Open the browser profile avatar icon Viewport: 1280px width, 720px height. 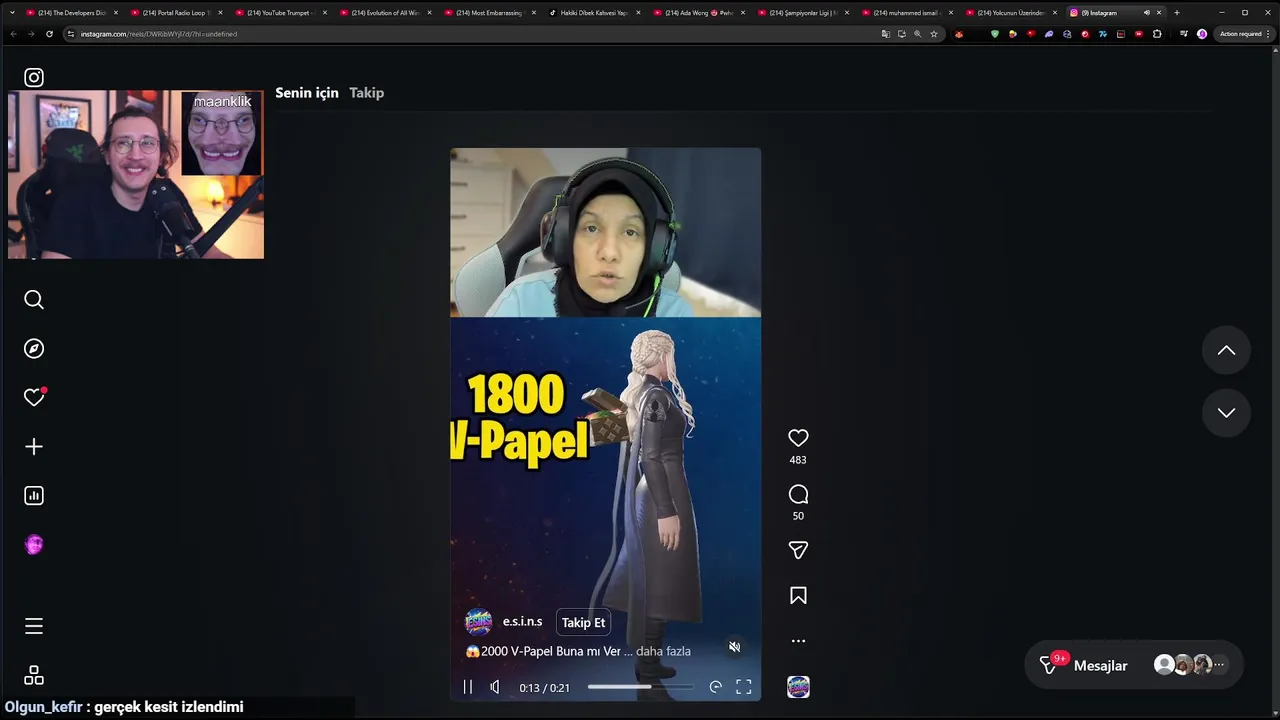tap(1202, 34)
